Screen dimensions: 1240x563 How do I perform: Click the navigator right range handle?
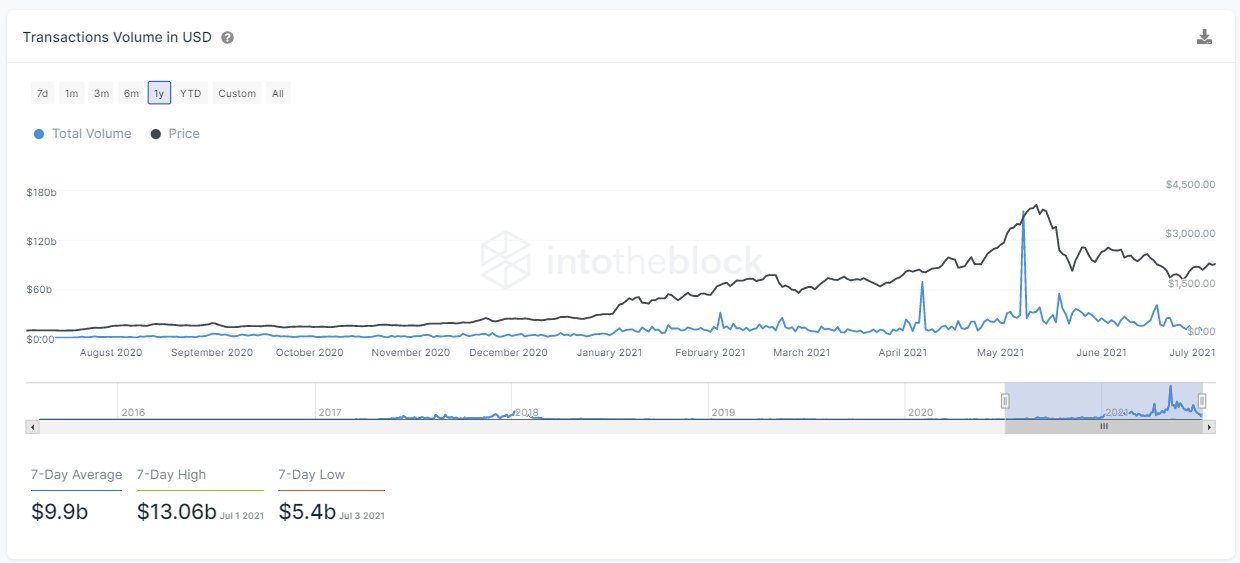(x=1202, y=401)
